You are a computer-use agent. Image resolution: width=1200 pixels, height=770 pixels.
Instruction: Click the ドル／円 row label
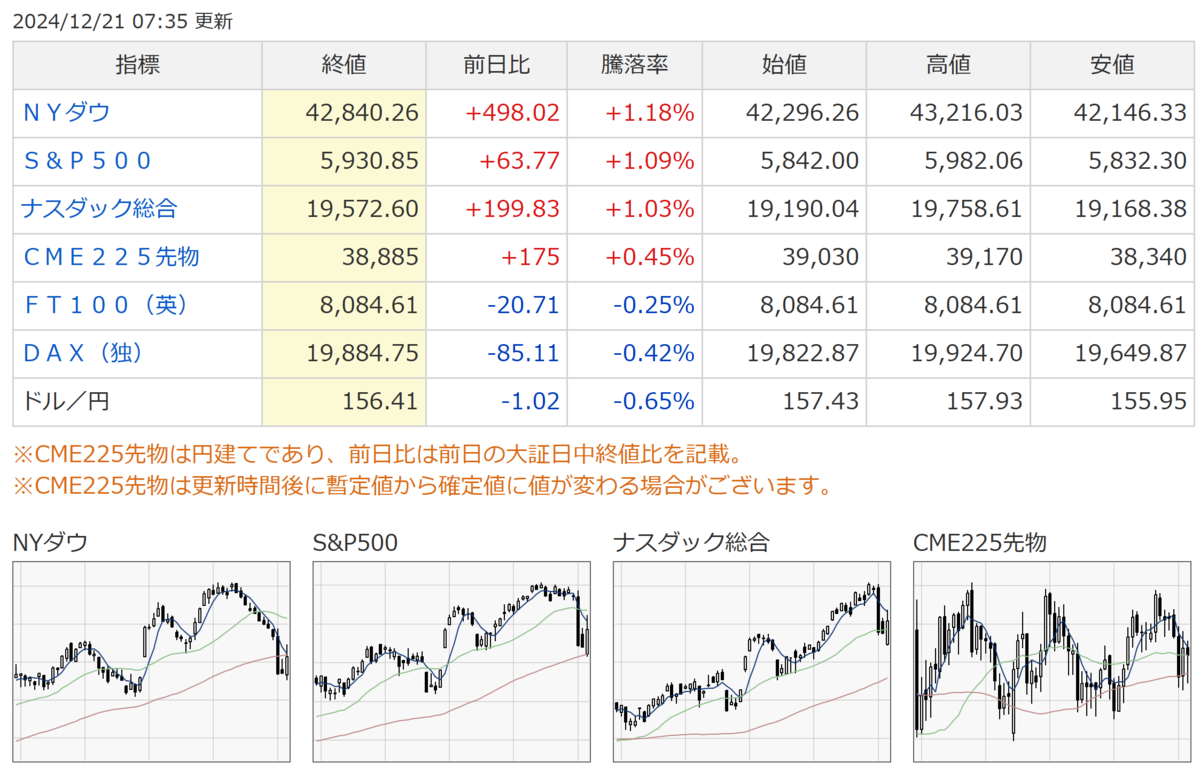[65, 402]
